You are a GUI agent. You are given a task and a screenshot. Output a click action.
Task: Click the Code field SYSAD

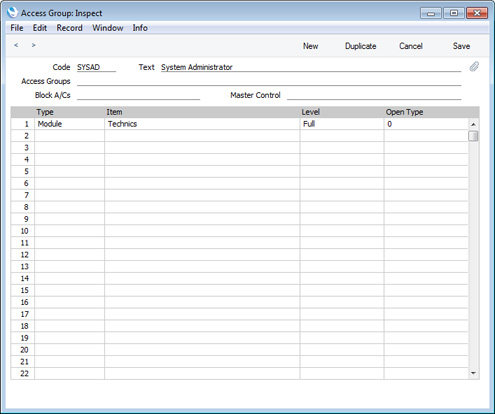click(96, 67)
